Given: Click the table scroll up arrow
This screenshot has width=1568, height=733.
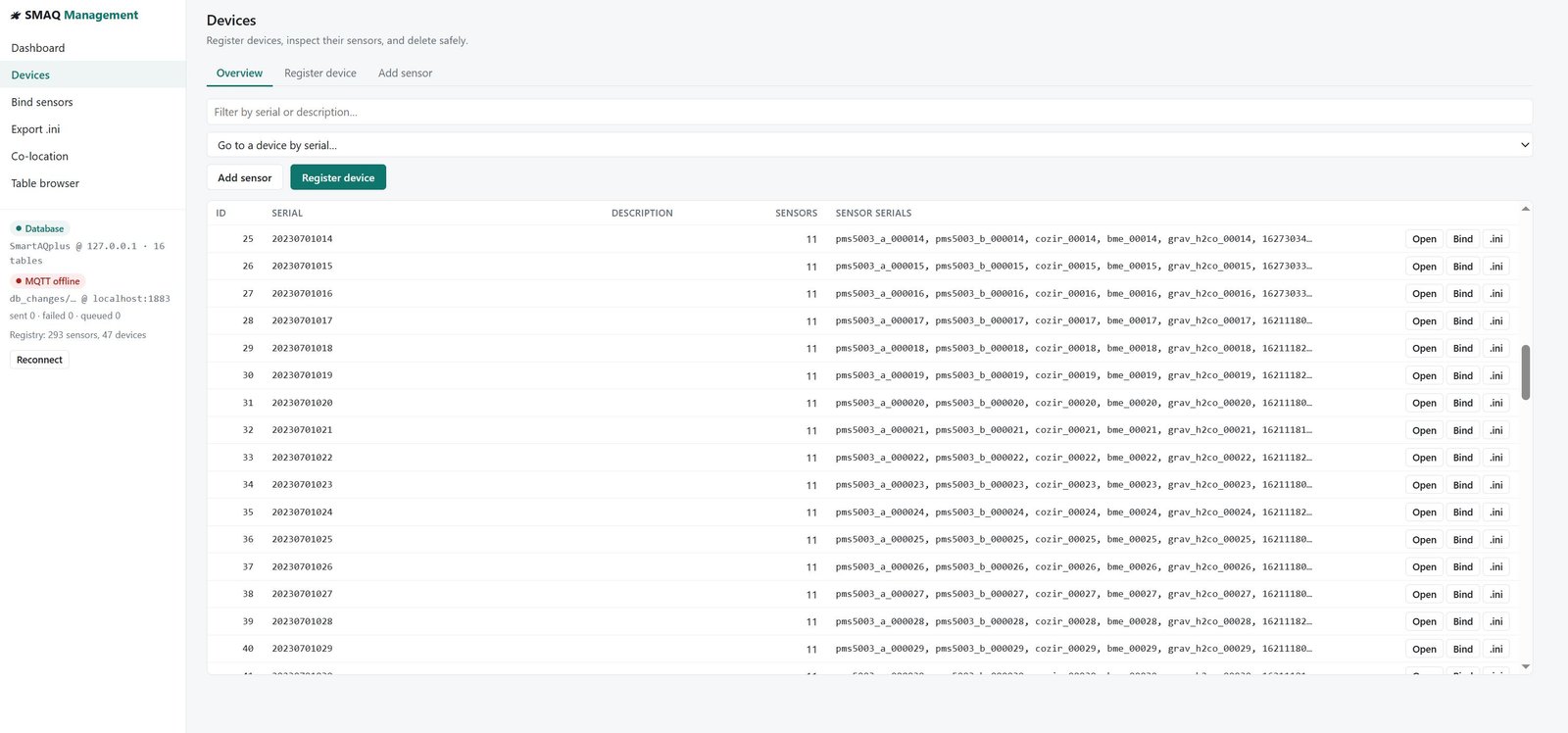Looking at the screenshot, I should [1525, 209].
